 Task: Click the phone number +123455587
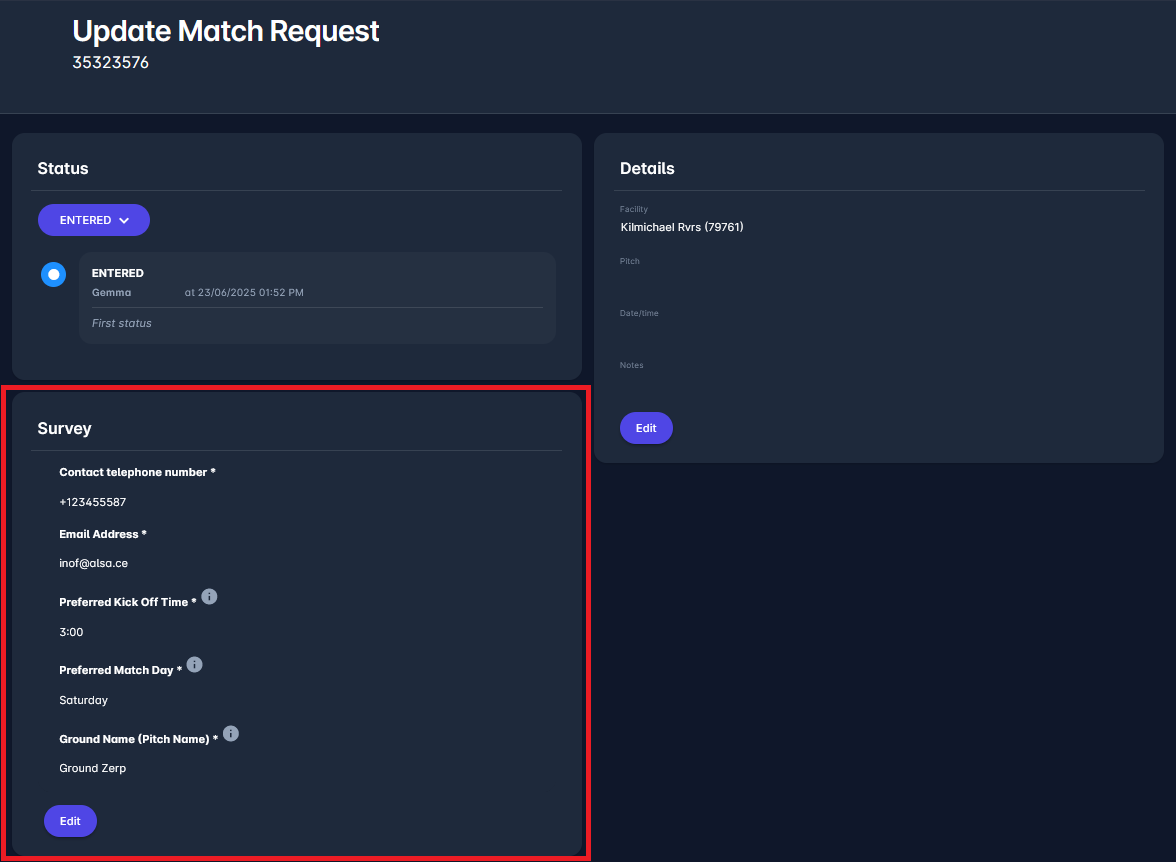pyautogui.click(x=93, y=502)
